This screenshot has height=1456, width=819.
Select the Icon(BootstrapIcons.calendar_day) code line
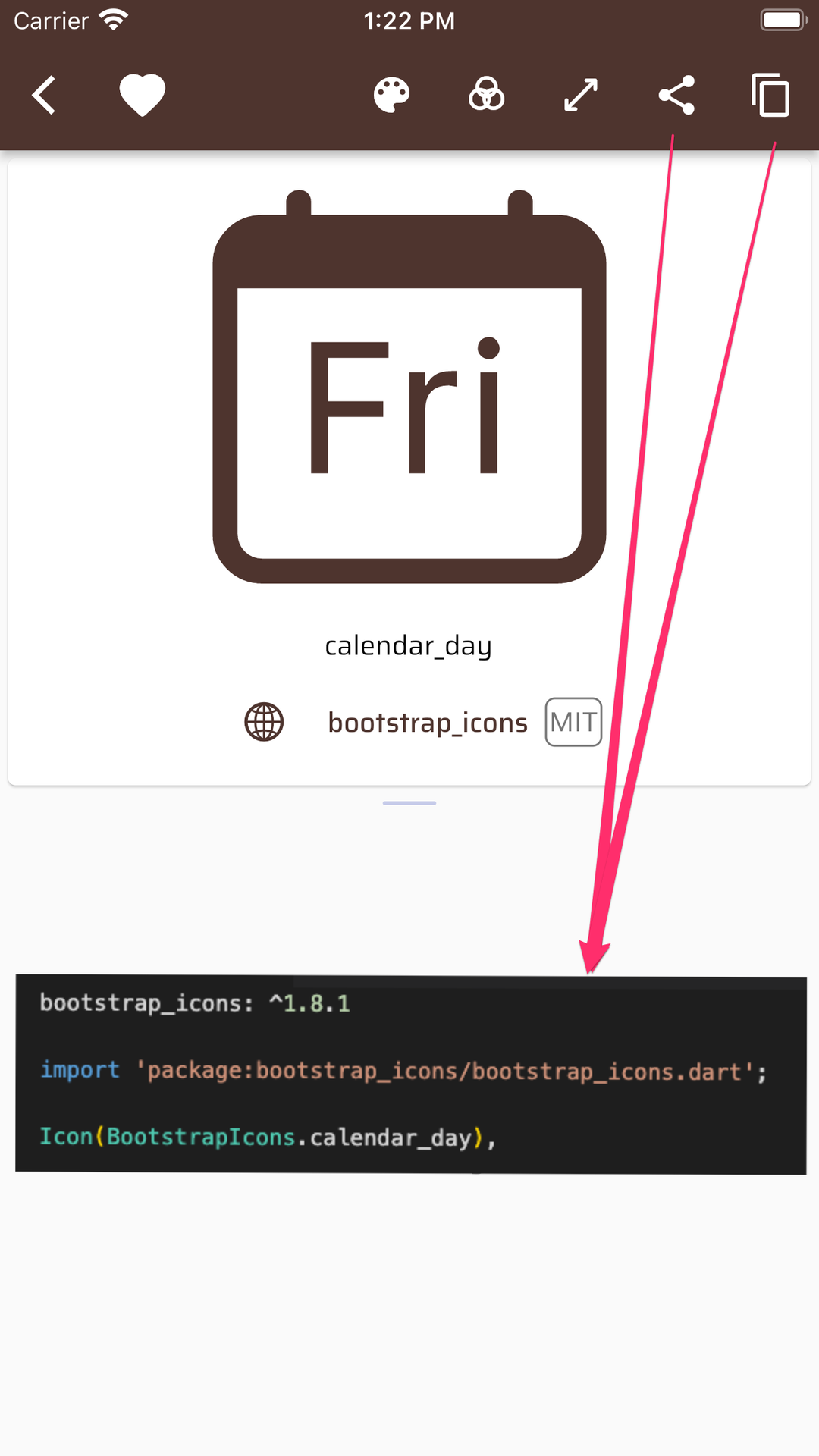[x=268, y=1137]
